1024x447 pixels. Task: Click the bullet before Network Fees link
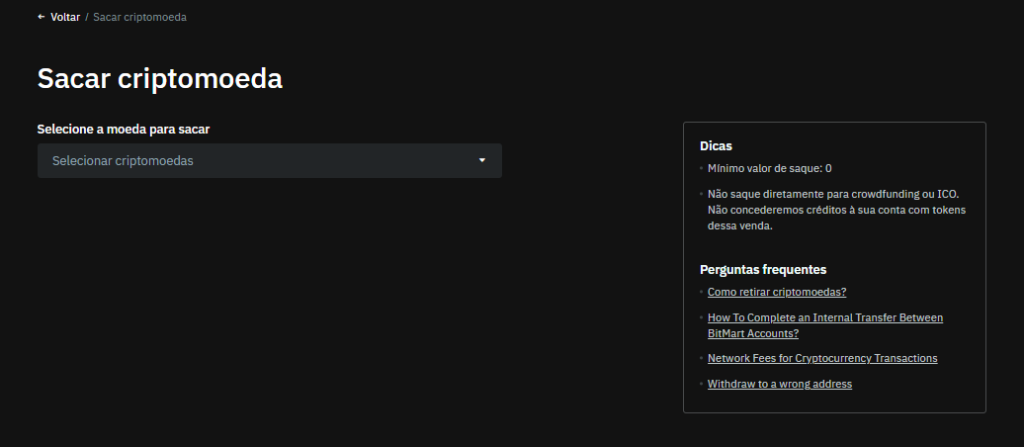701,358
